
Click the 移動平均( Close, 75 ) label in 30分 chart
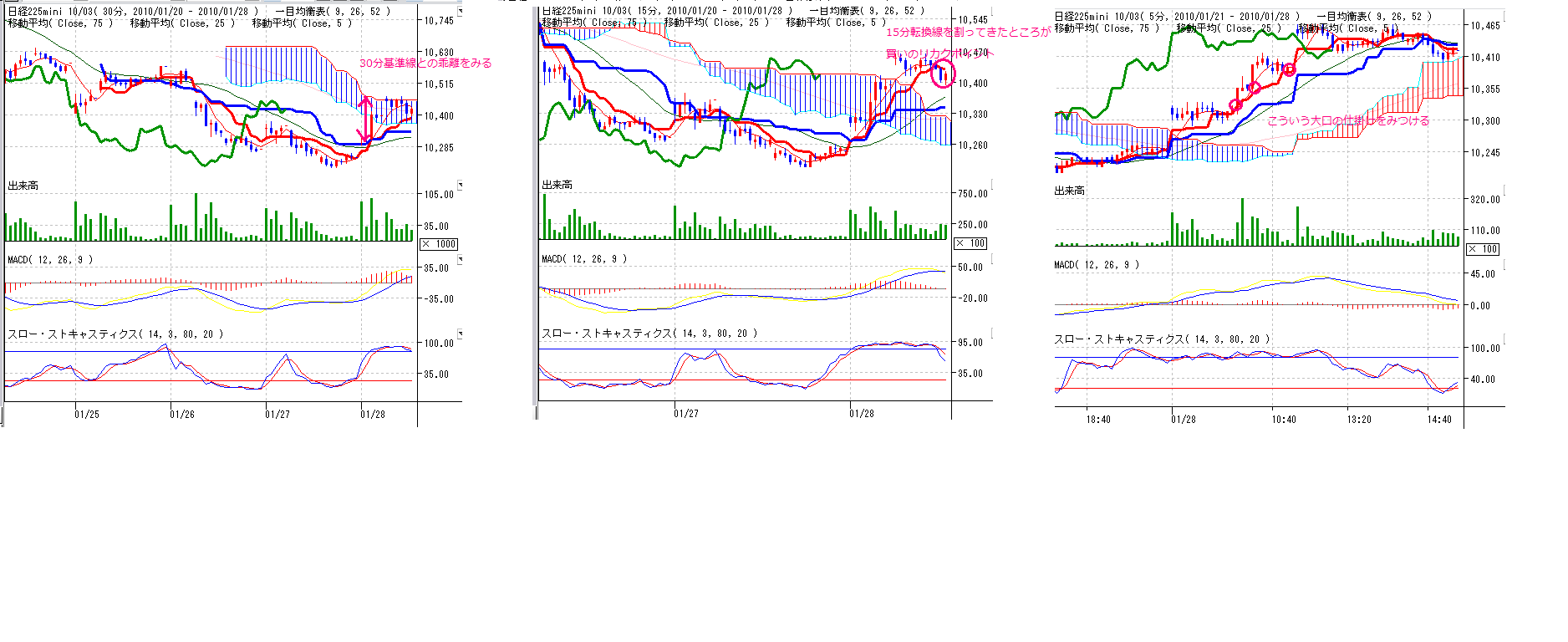click(60, 23)
